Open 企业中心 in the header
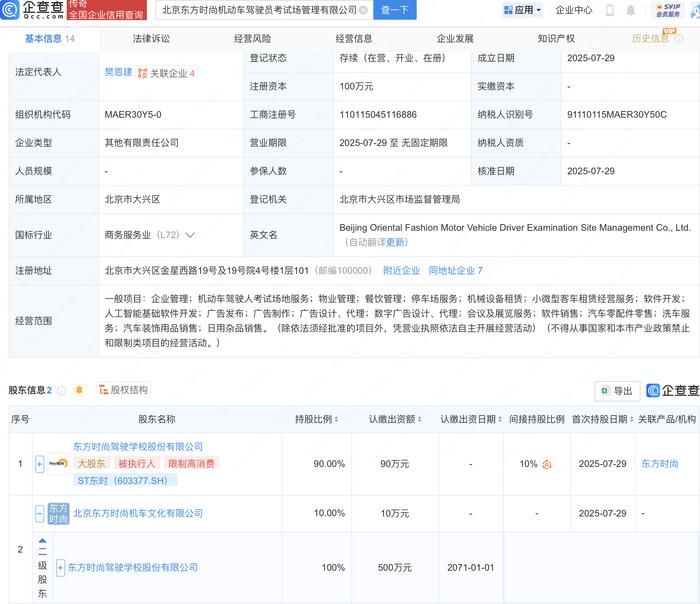The width and height of the screenshot is (700, 604). point(574,10)
